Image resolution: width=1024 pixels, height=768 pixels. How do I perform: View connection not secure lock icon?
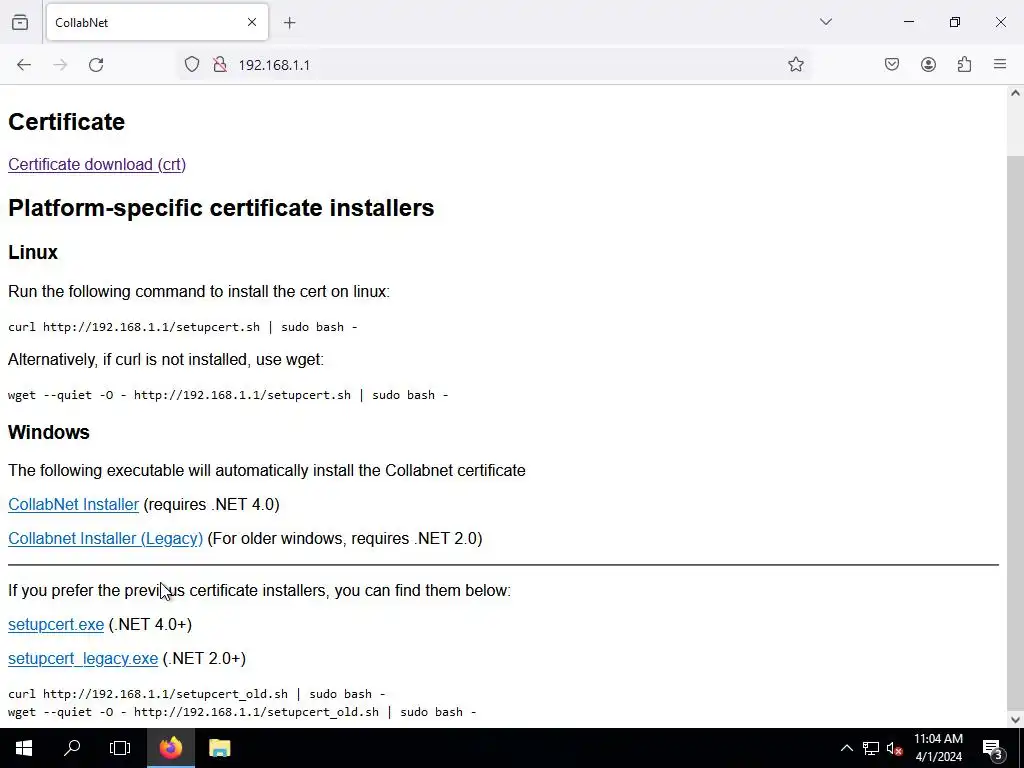(x=220, y=65)
